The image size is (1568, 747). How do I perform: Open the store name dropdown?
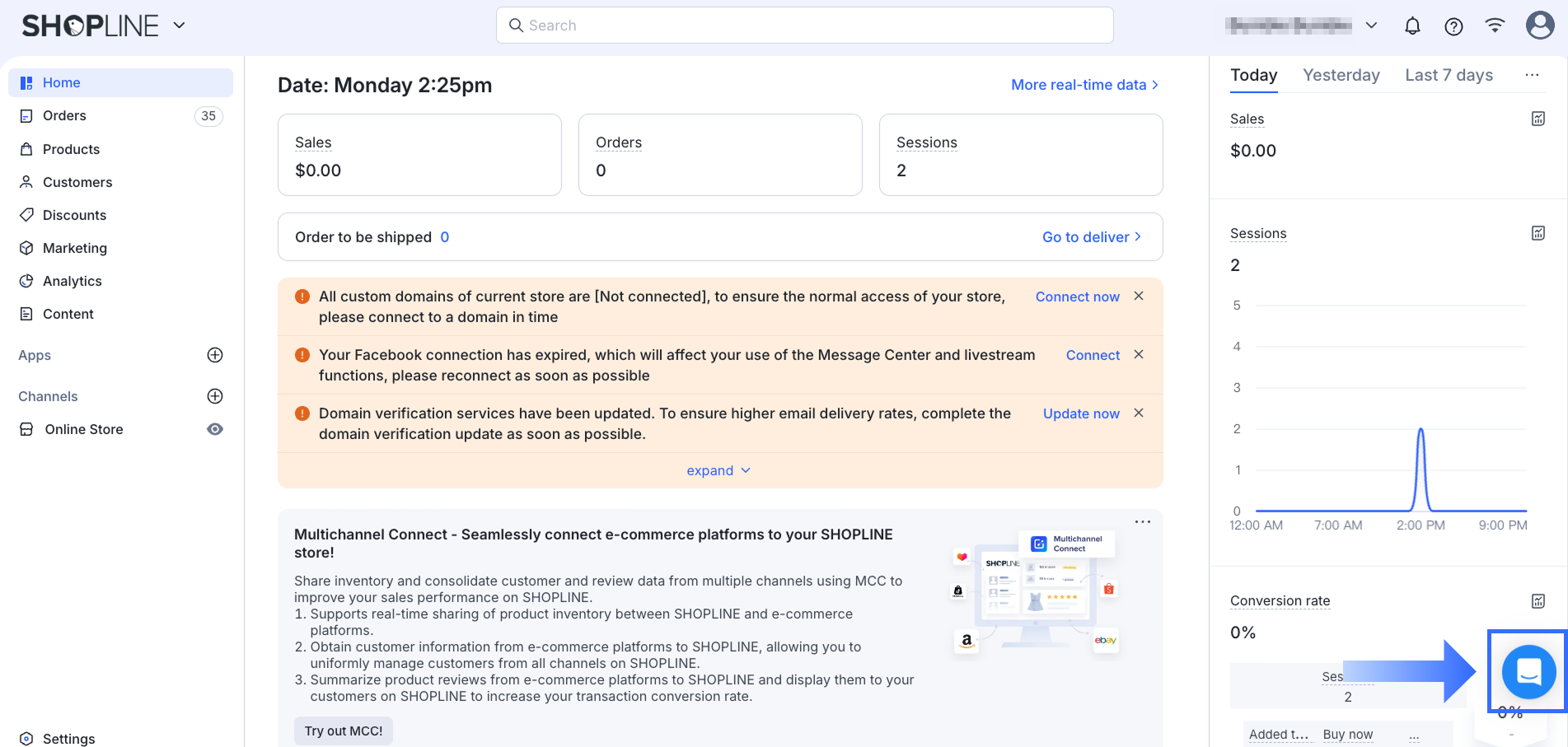coord(1371,26)
